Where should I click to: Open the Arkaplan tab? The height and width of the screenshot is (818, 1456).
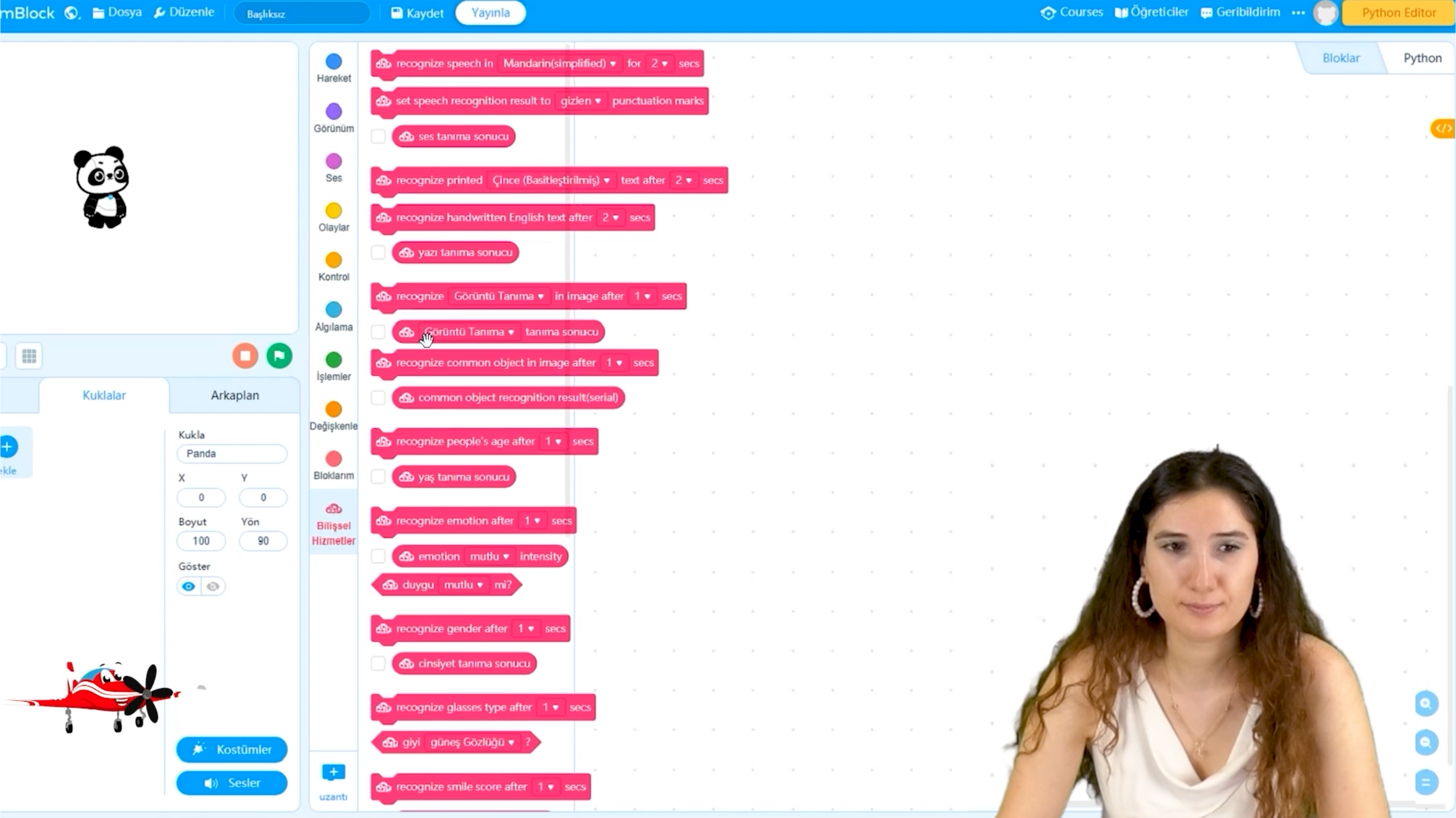tap(234, 395)
